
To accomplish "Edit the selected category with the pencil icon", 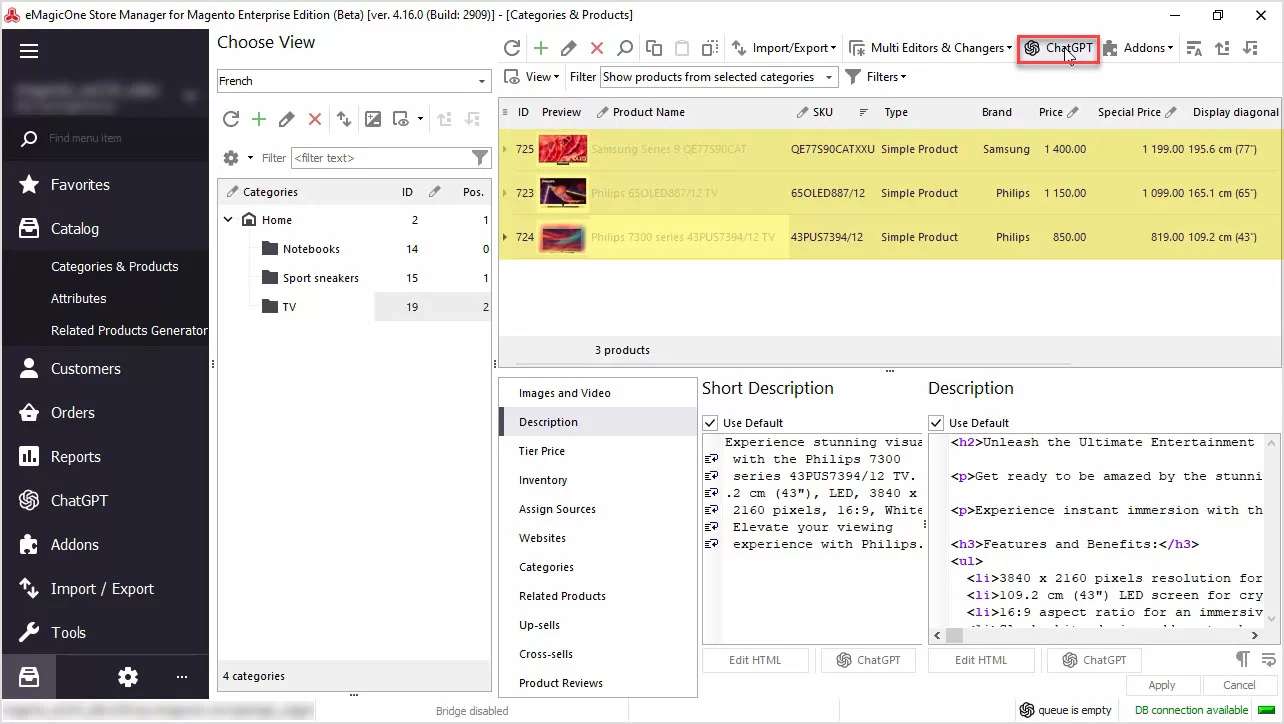I will pyautogui.click(x=287, y=119).
